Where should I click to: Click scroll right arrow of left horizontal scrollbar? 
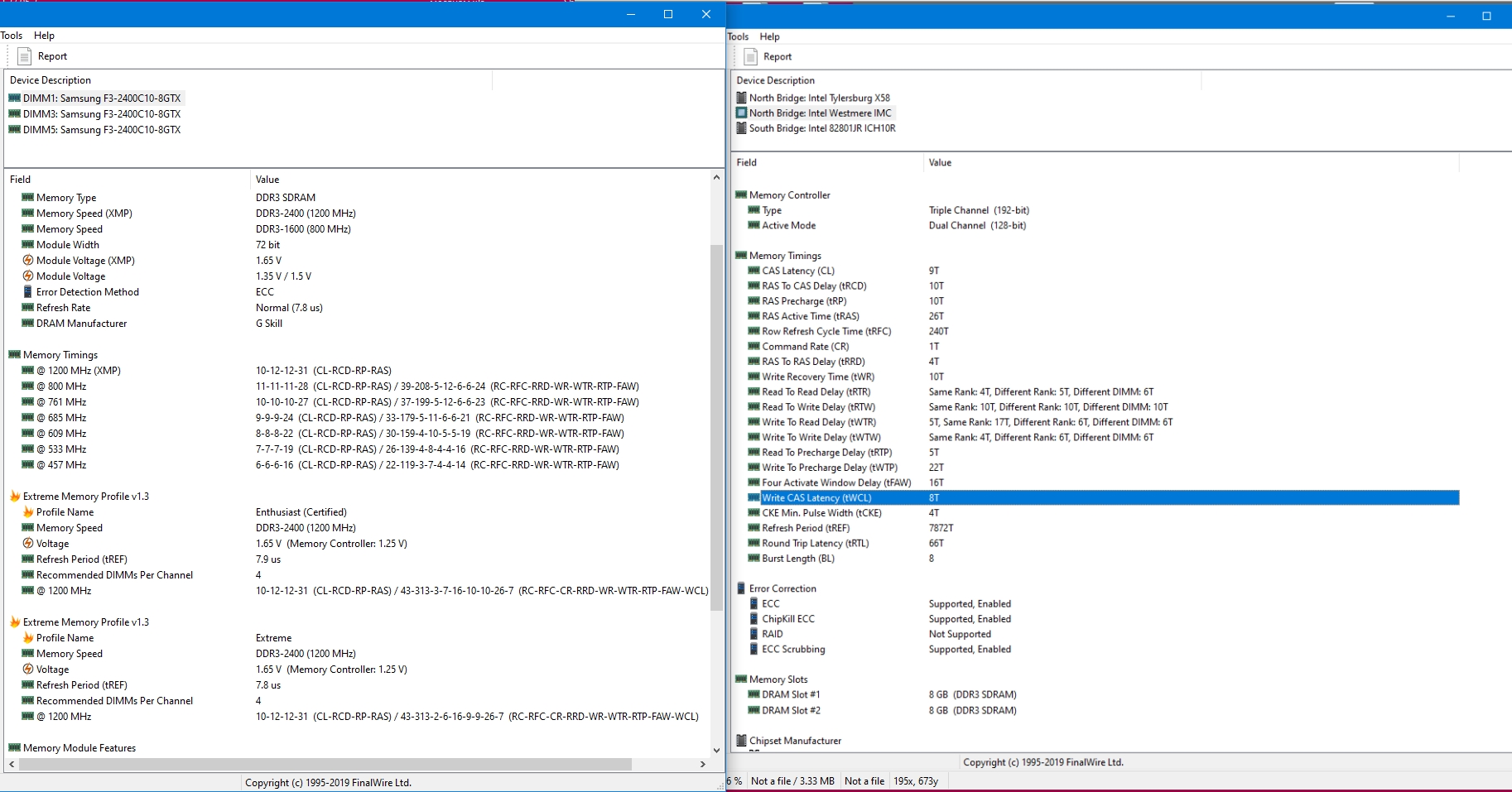click(x=703, y=764)
